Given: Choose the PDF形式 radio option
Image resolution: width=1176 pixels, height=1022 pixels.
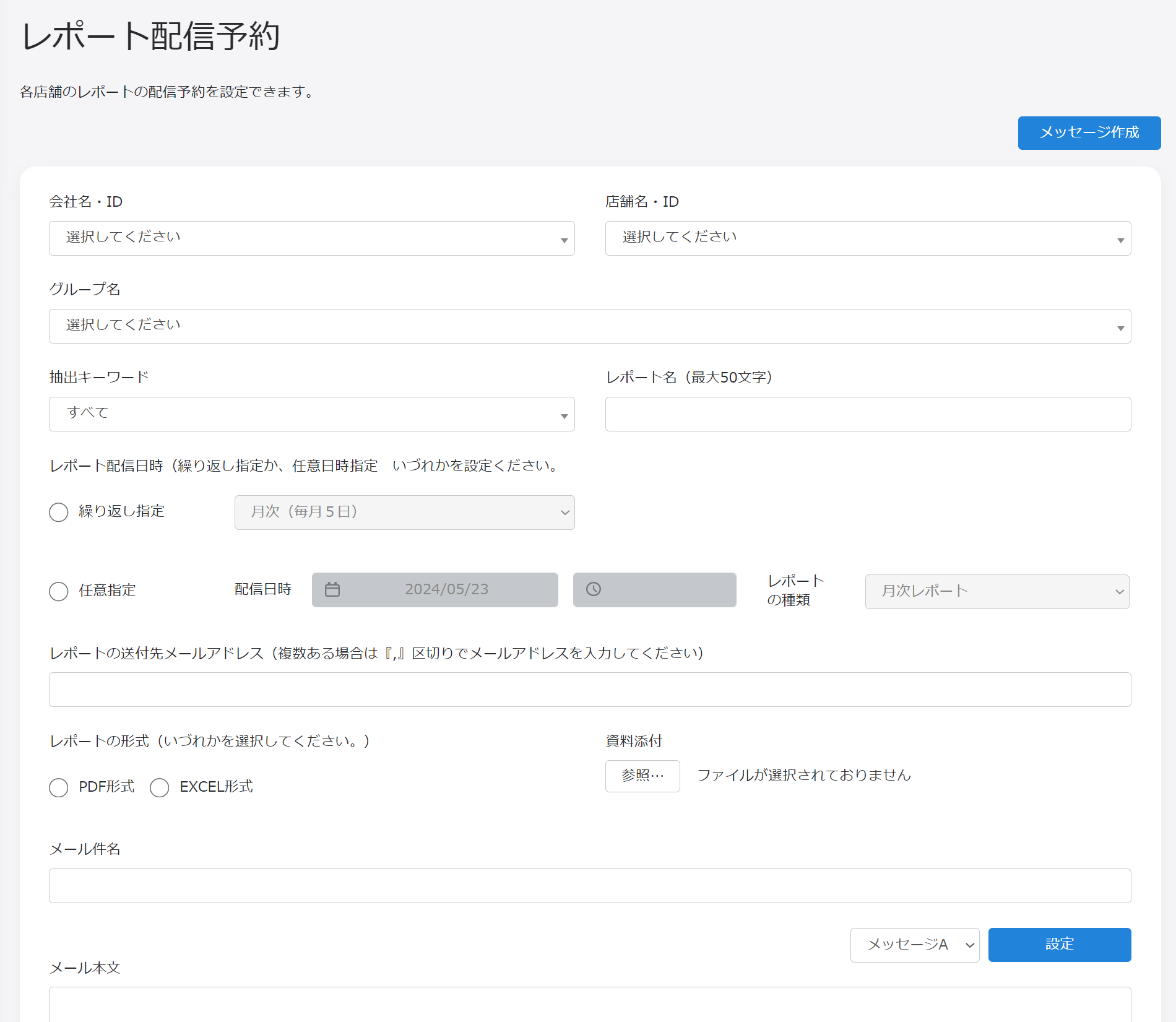Looking at the screenshot, I should click(59, 787).
